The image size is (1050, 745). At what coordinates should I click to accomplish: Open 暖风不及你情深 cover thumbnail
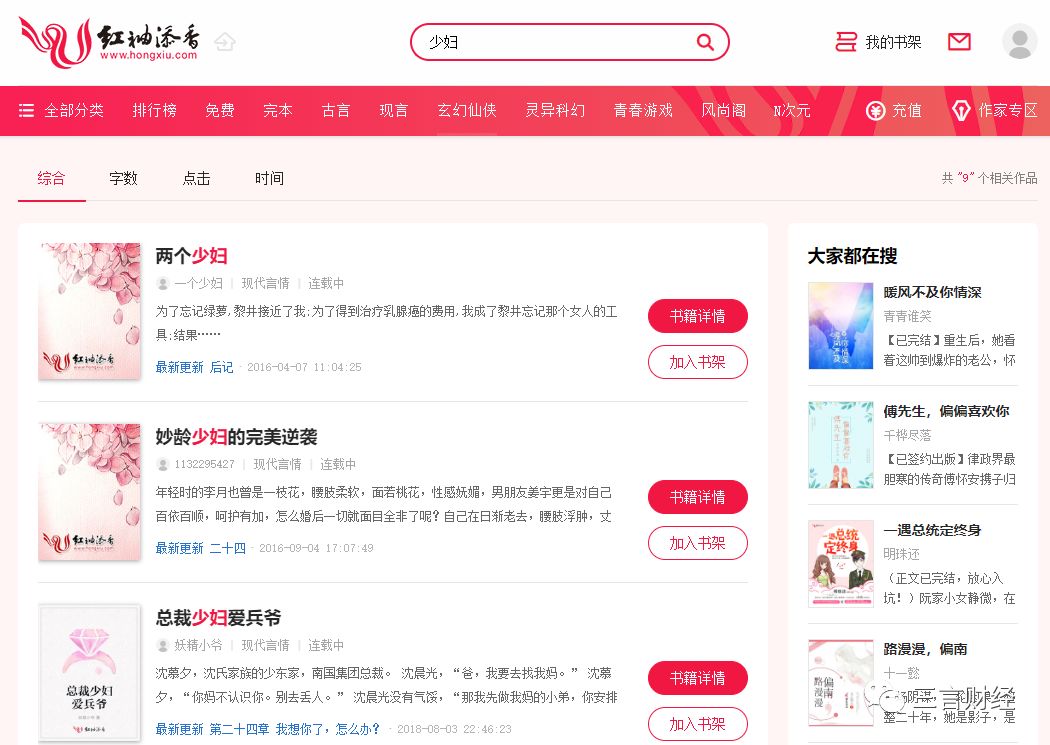(x=840, y=326)
